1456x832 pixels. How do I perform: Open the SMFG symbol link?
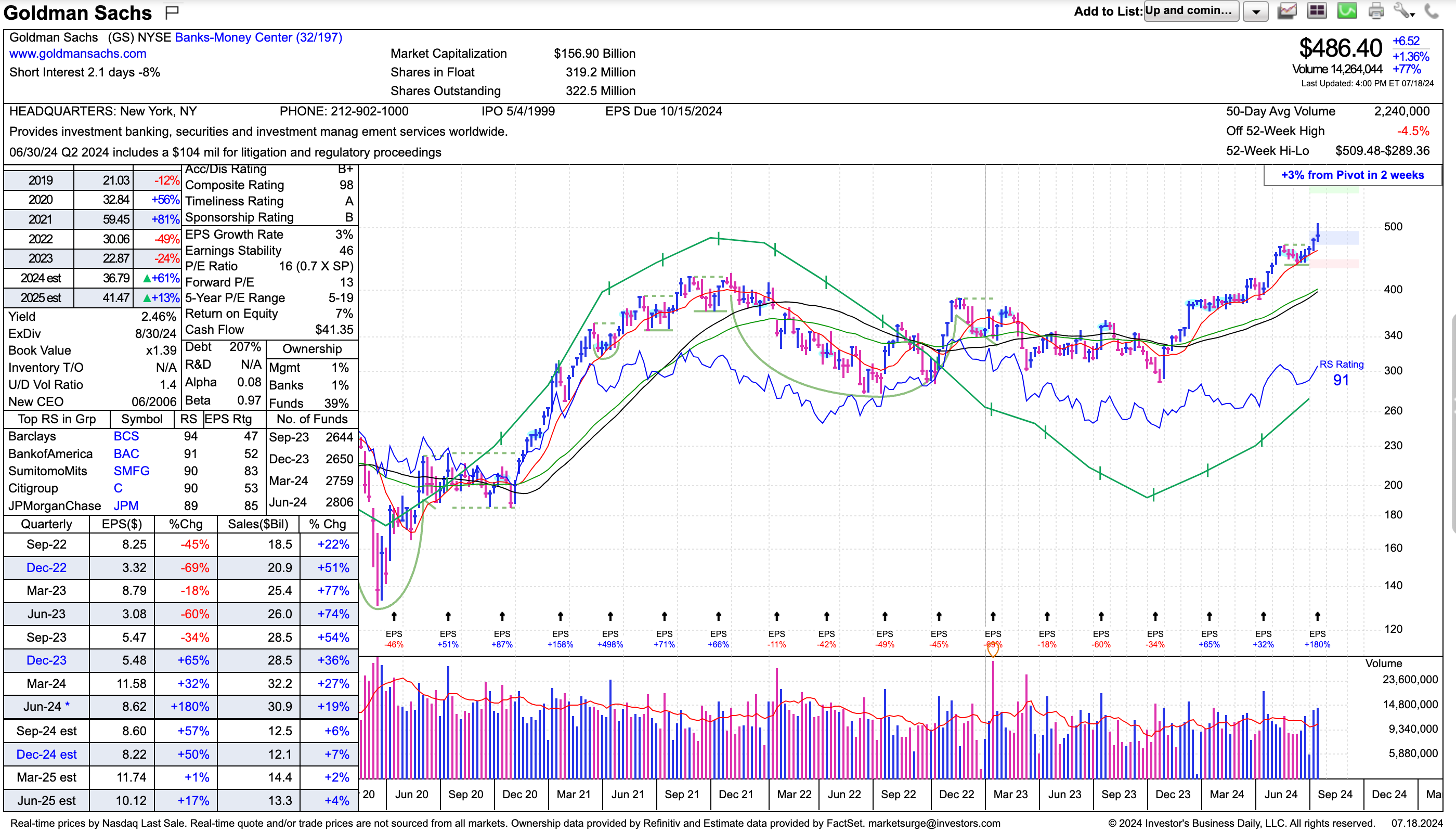tap(132, 471)
